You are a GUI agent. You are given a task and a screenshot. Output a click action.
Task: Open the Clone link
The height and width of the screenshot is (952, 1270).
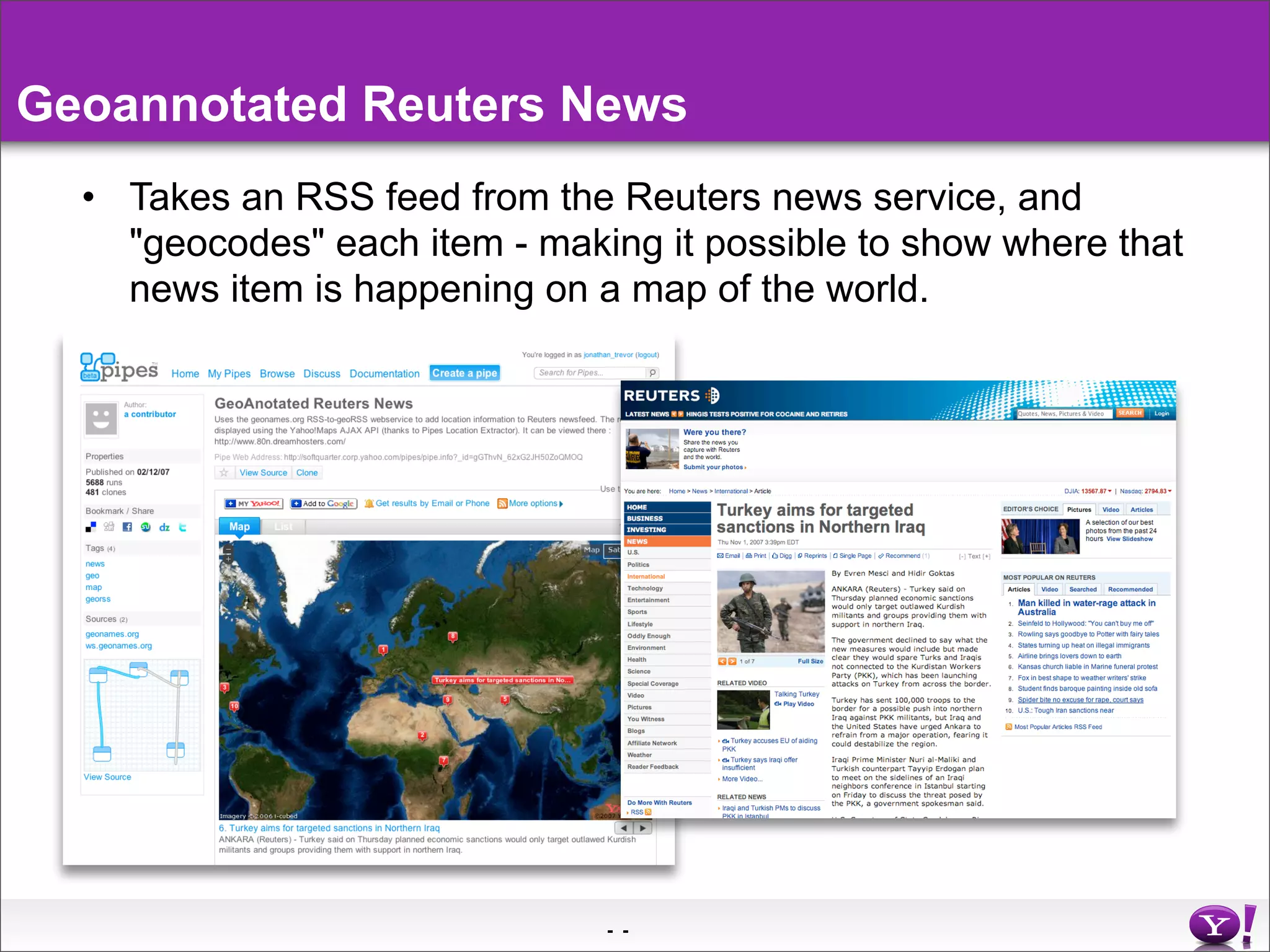pos(307,473)
